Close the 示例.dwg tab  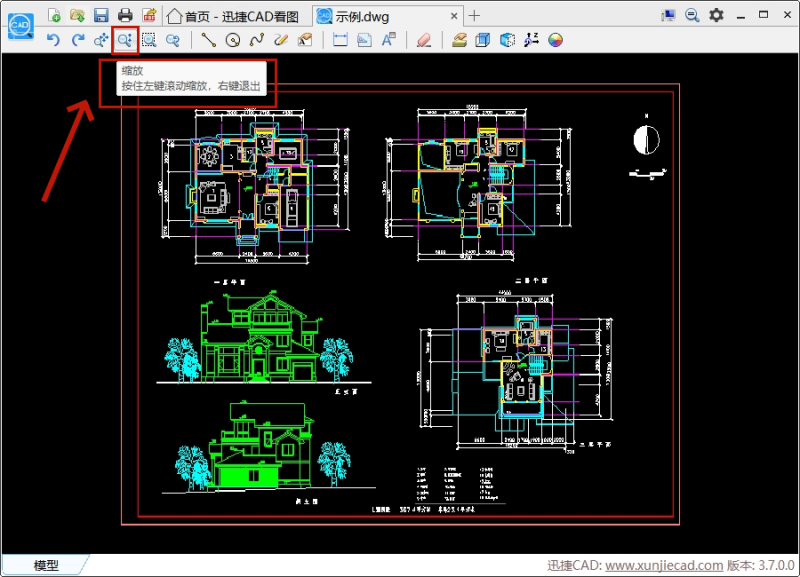[454, 16]
